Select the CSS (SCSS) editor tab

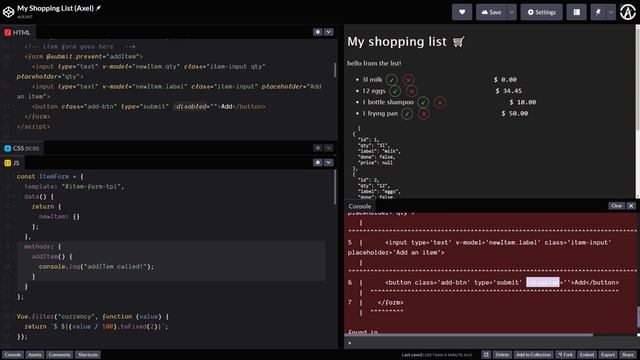click(22, 148)
